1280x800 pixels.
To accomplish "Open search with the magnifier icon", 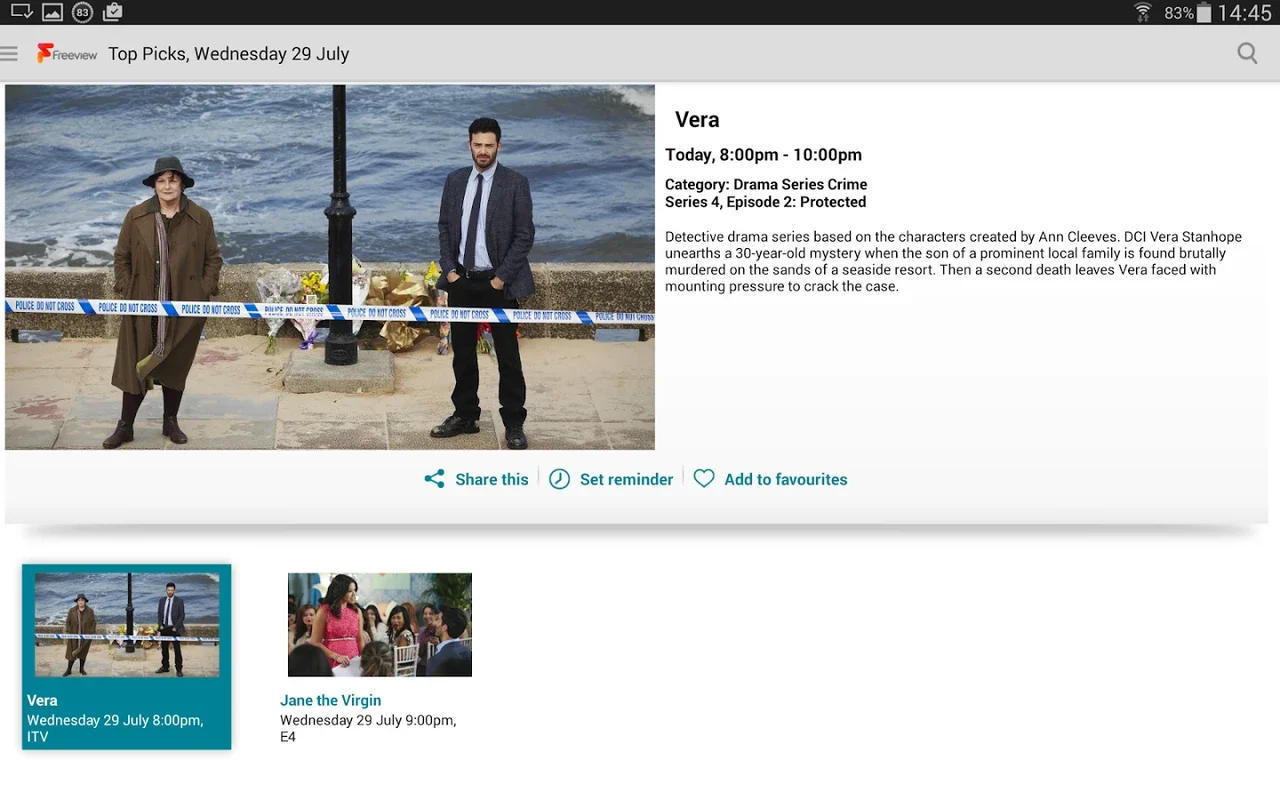I will pyautogui.click(x=1247, y=54).
